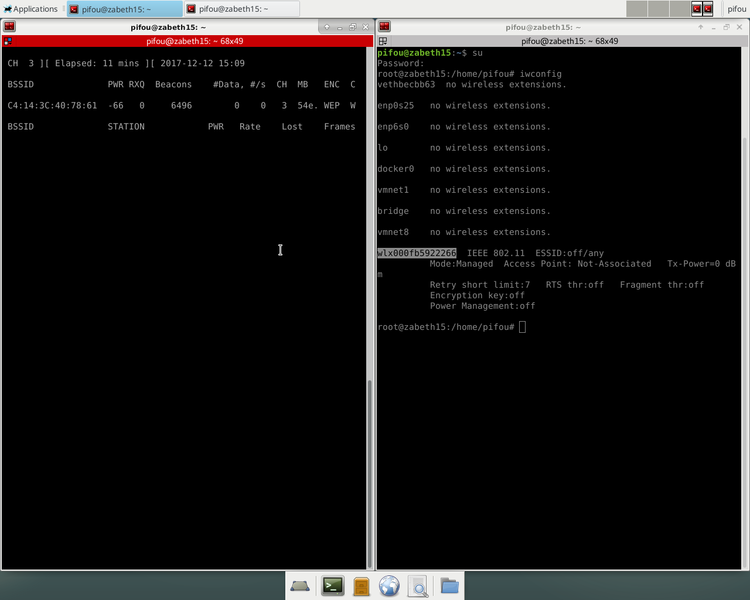Open right terminal window menu icon
The image size is (750, 600).
[386, 27]
